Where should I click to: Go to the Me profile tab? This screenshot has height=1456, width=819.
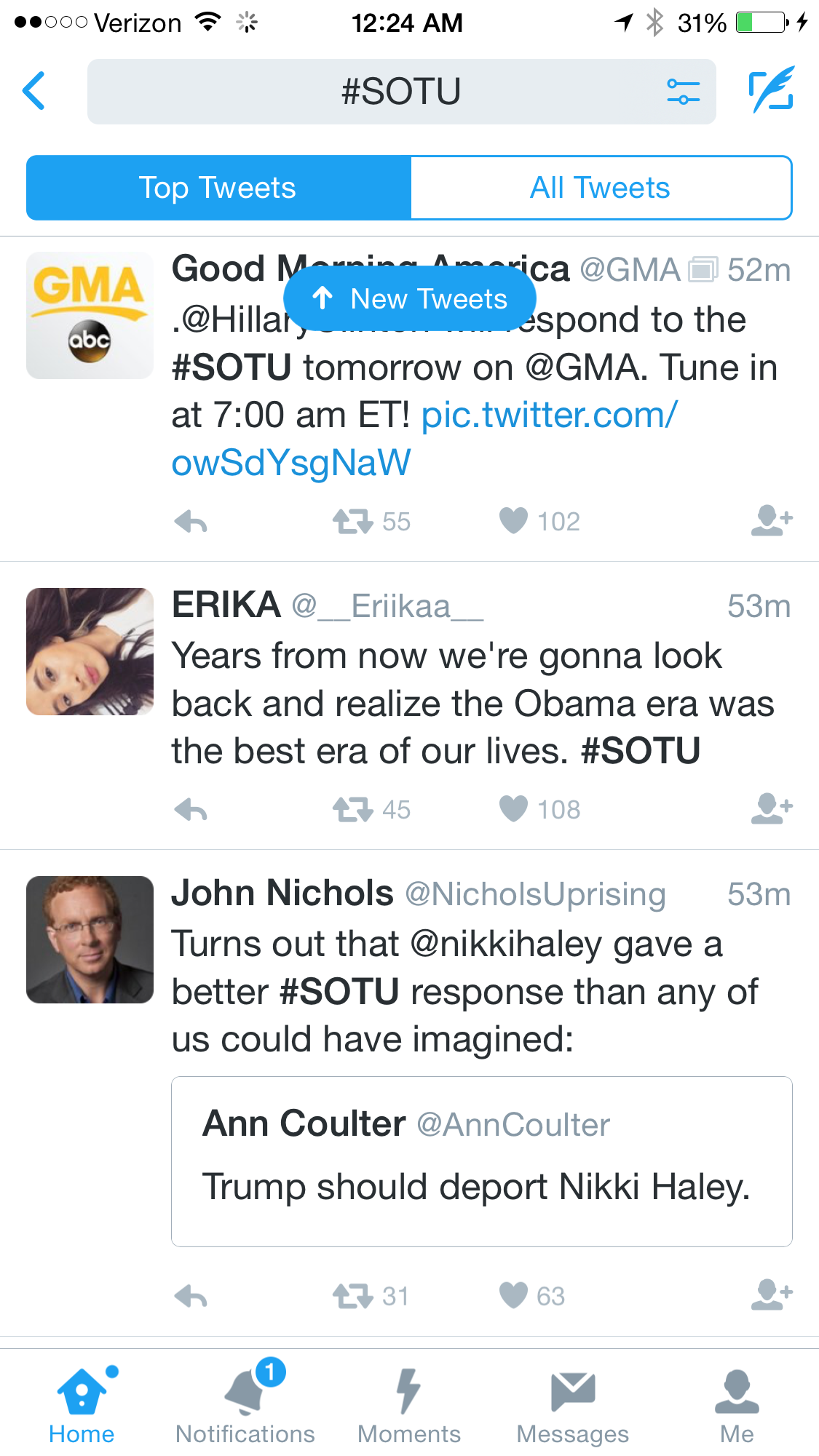(x=737, y=1404)
